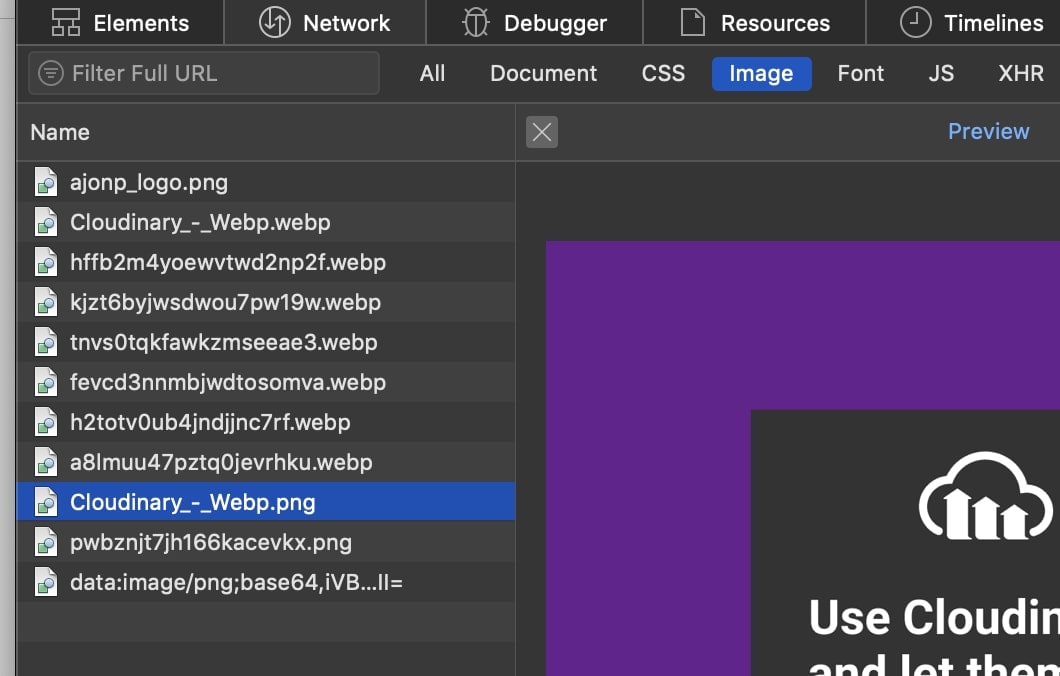Image resolution: width=1060 pixels, height=676 pixels.
Task: Click file icon beside tnvs0tqkfawkzmseeae3.webp
Action: tap(46, 341)
